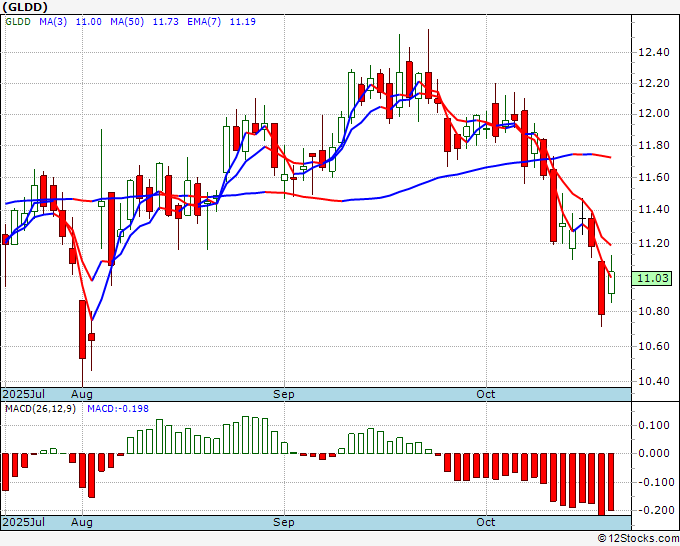680x546 pixels.
Task: Click the 12.20 price axis label
Action: click(654, 83)
